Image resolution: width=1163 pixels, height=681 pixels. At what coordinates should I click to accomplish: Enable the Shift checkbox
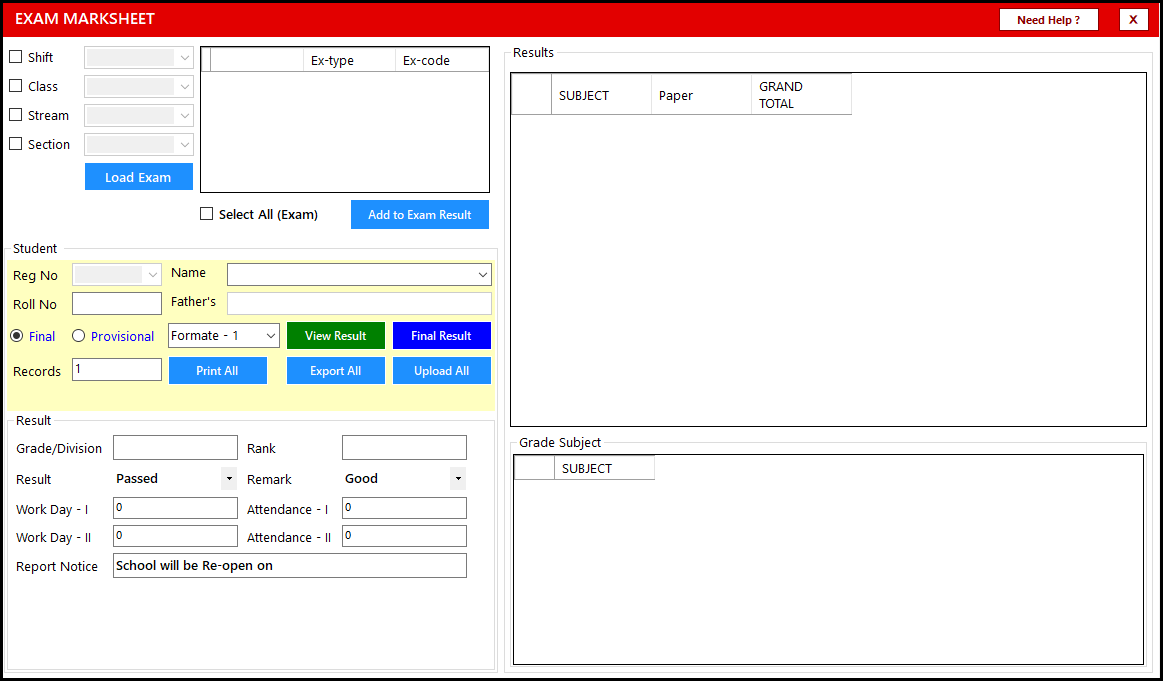15,57
